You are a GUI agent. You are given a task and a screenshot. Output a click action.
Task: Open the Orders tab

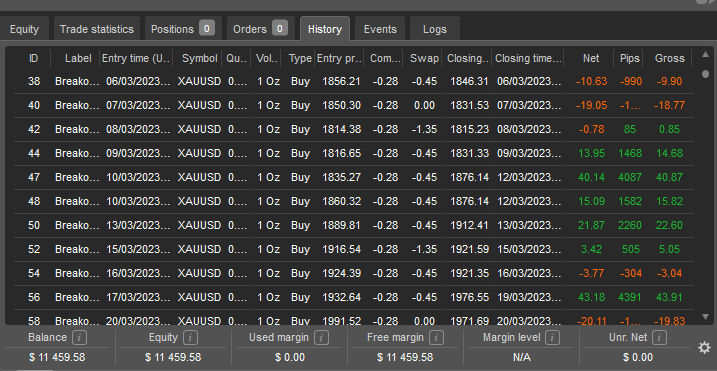(x=261, y=29)
